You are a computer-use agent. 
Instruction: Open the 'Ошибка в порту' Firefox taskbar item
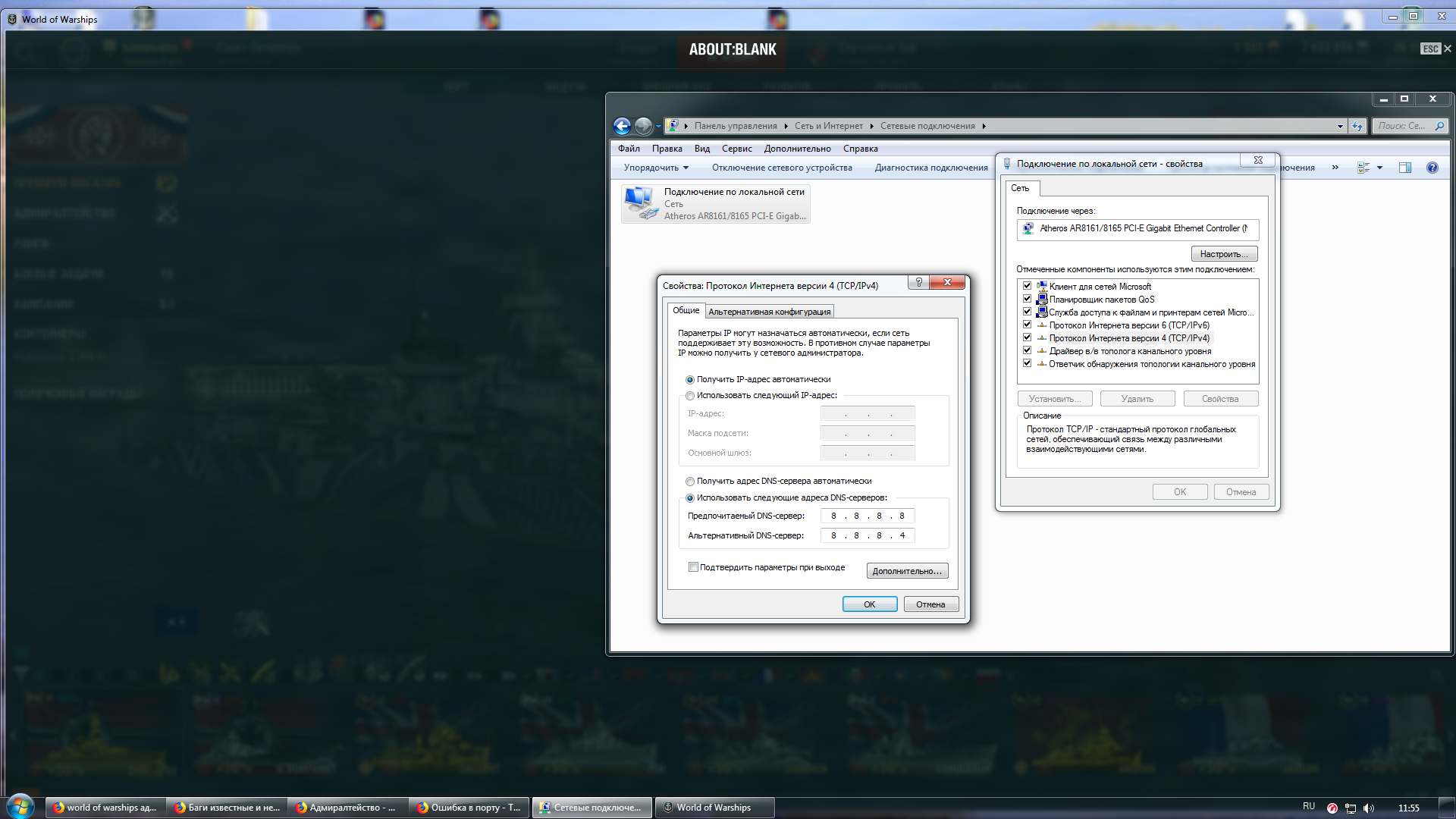pyautogui.click(x=470, y=808)
